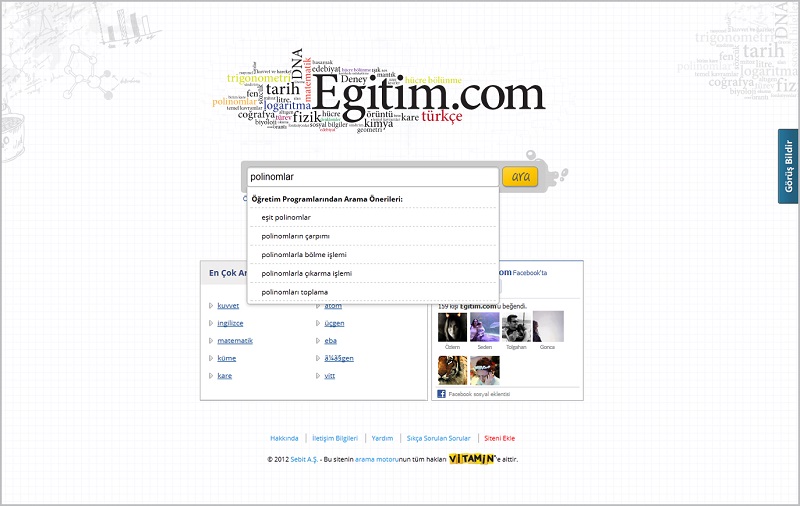Click arrow bullet next to 'üçgen'
The width and height of the screenshot is (800, 506).
[x=318, y=323]
